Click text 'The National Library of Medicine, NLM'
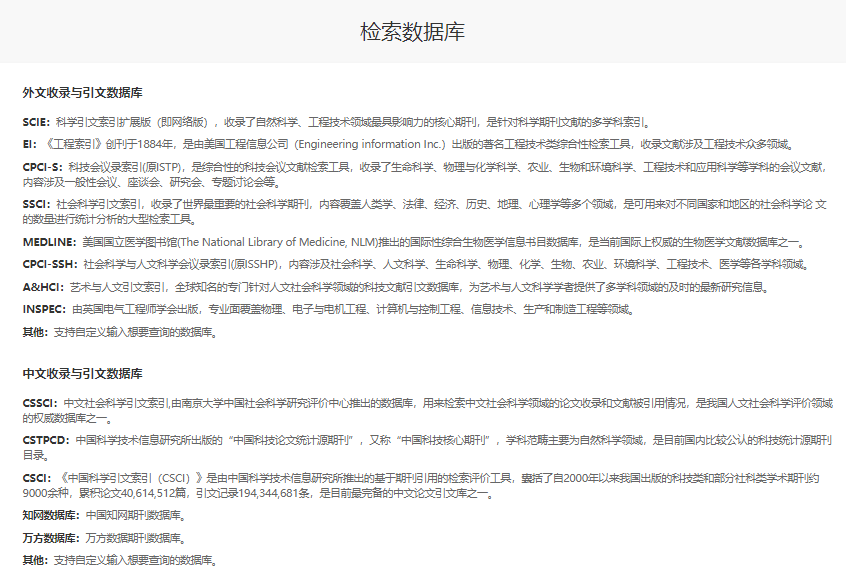The width and height of the screenshot is (846, 587). 279,242
